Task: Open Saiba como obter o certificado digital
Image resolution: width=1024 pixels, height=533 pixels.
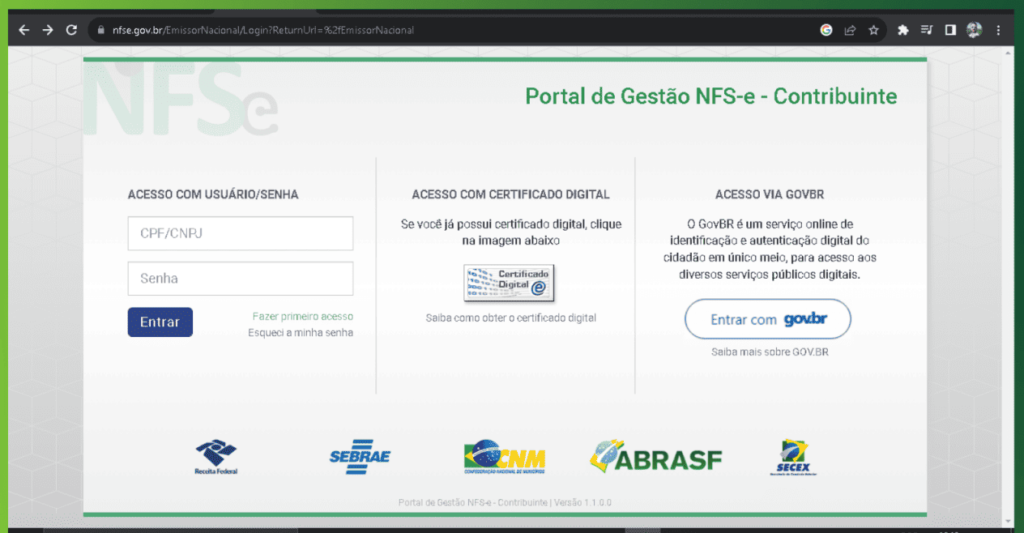Action: coord(511,318)
